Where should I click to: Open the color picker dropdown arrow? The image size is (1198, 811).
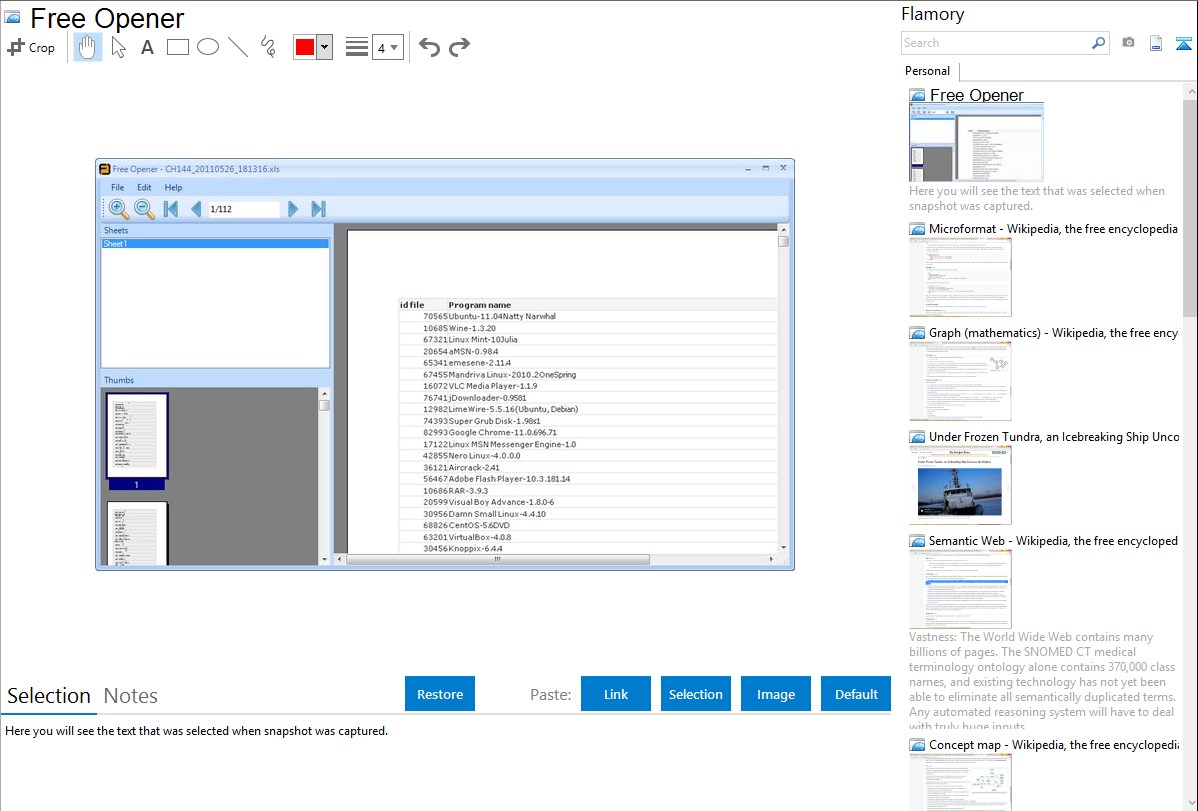click(x=325, y=47)
